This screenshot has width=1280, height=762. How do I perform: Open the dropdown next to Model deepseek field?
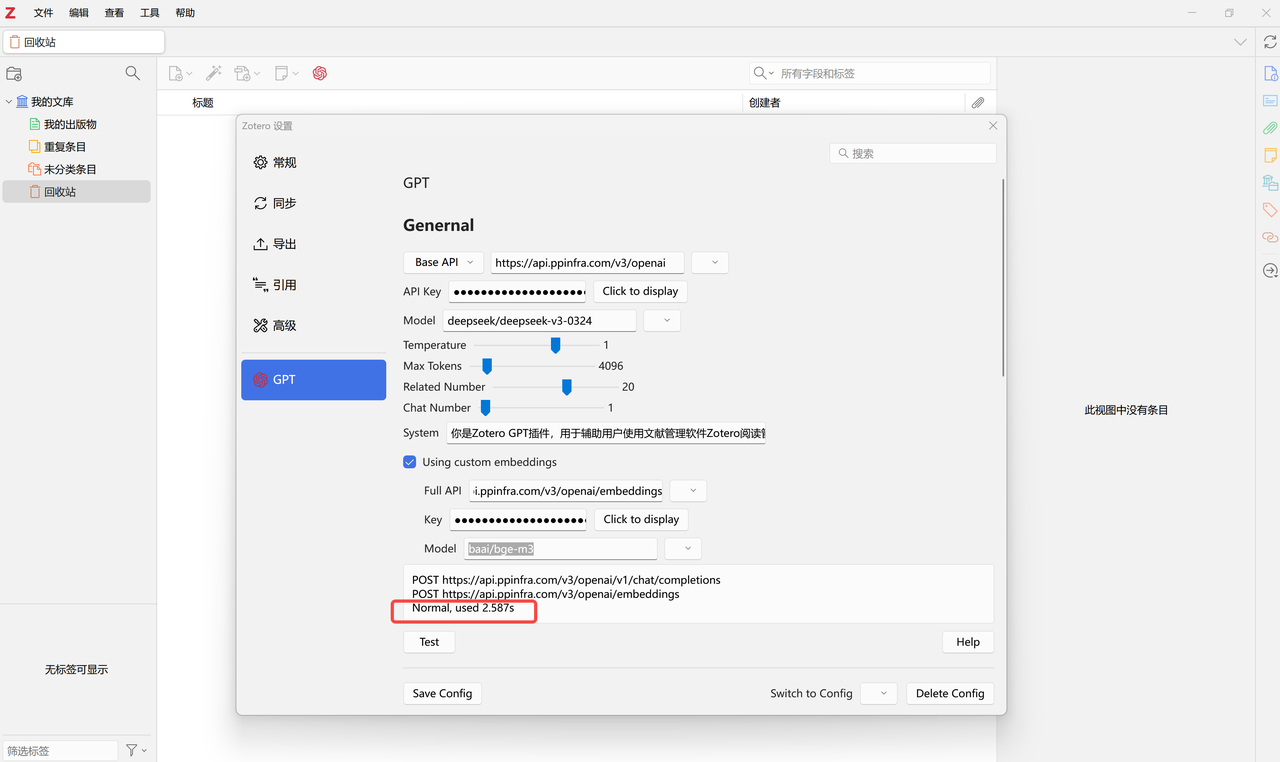click(x=662, y=321)
